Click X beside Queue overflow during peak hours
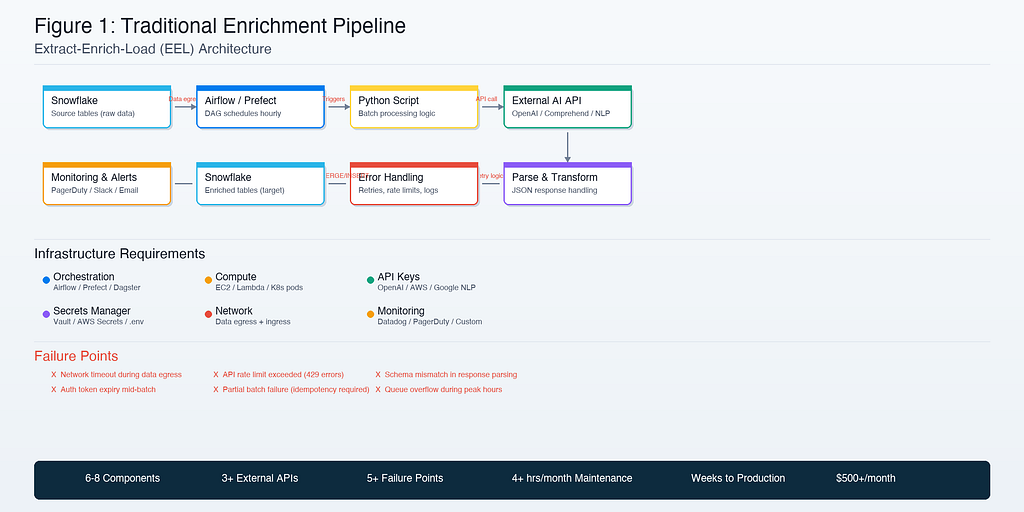1024x512 pixels. [x=377, y=389]
